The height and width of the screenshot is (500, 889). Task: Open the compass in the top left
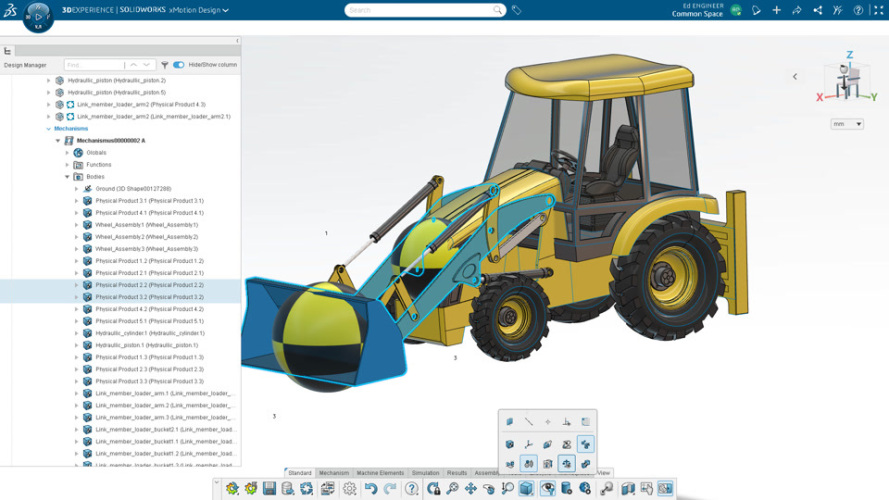click(38, 16)
